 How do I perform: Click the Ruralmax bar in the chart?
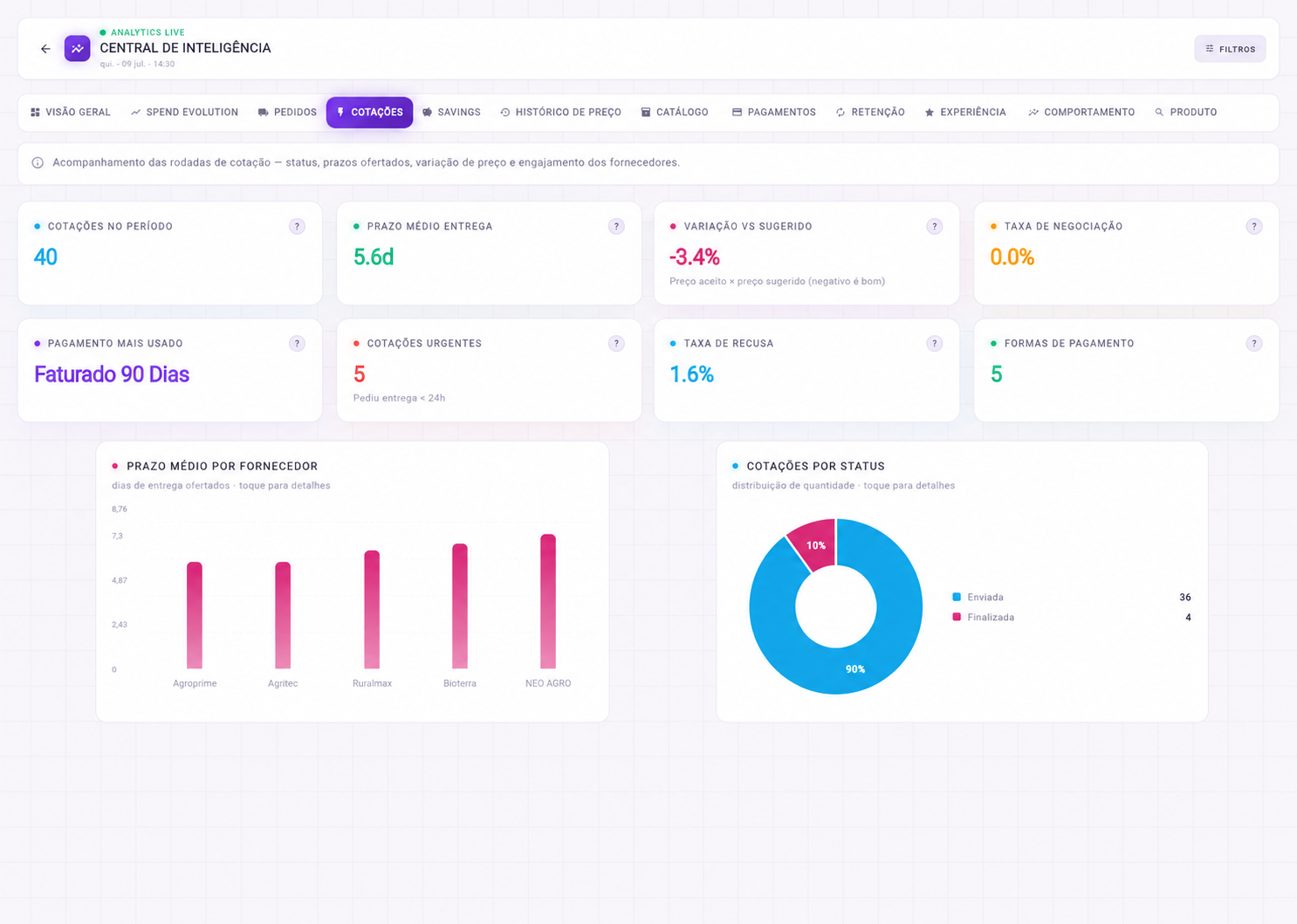click(x=372, y=610)
